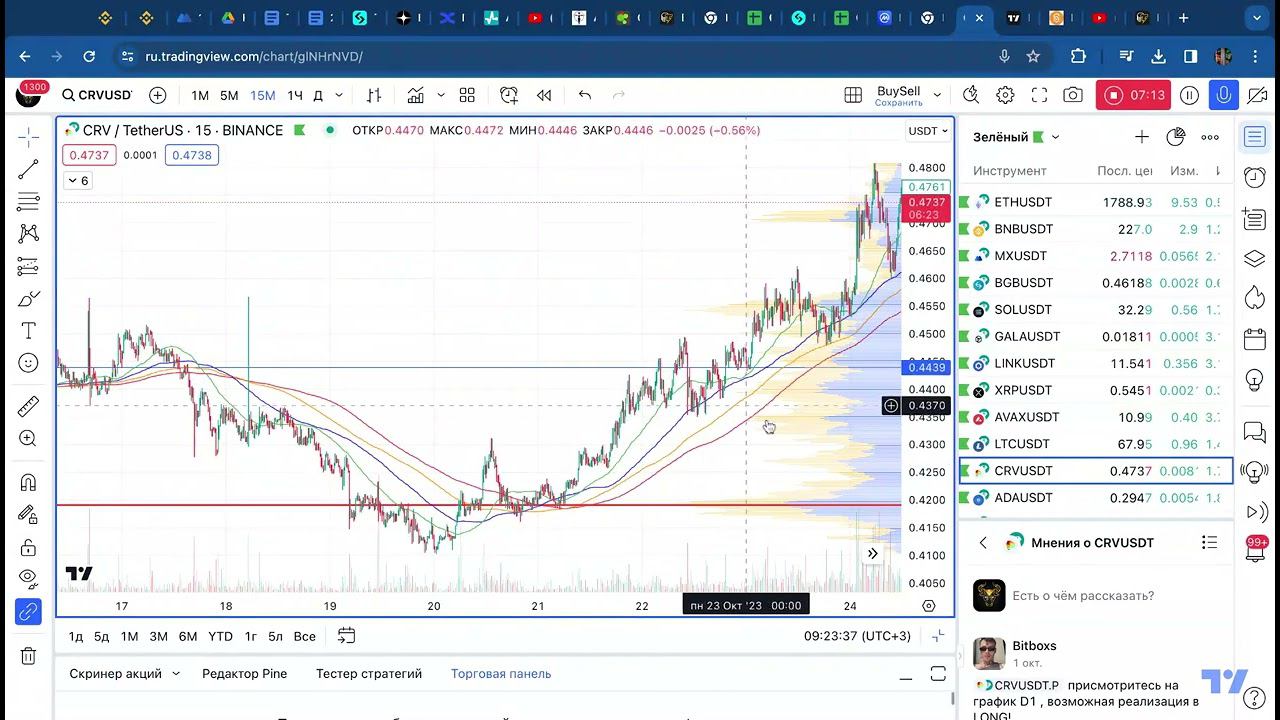Open chart settings gear
This screenshot has width=1280, height=720.
coord(1005,95)
